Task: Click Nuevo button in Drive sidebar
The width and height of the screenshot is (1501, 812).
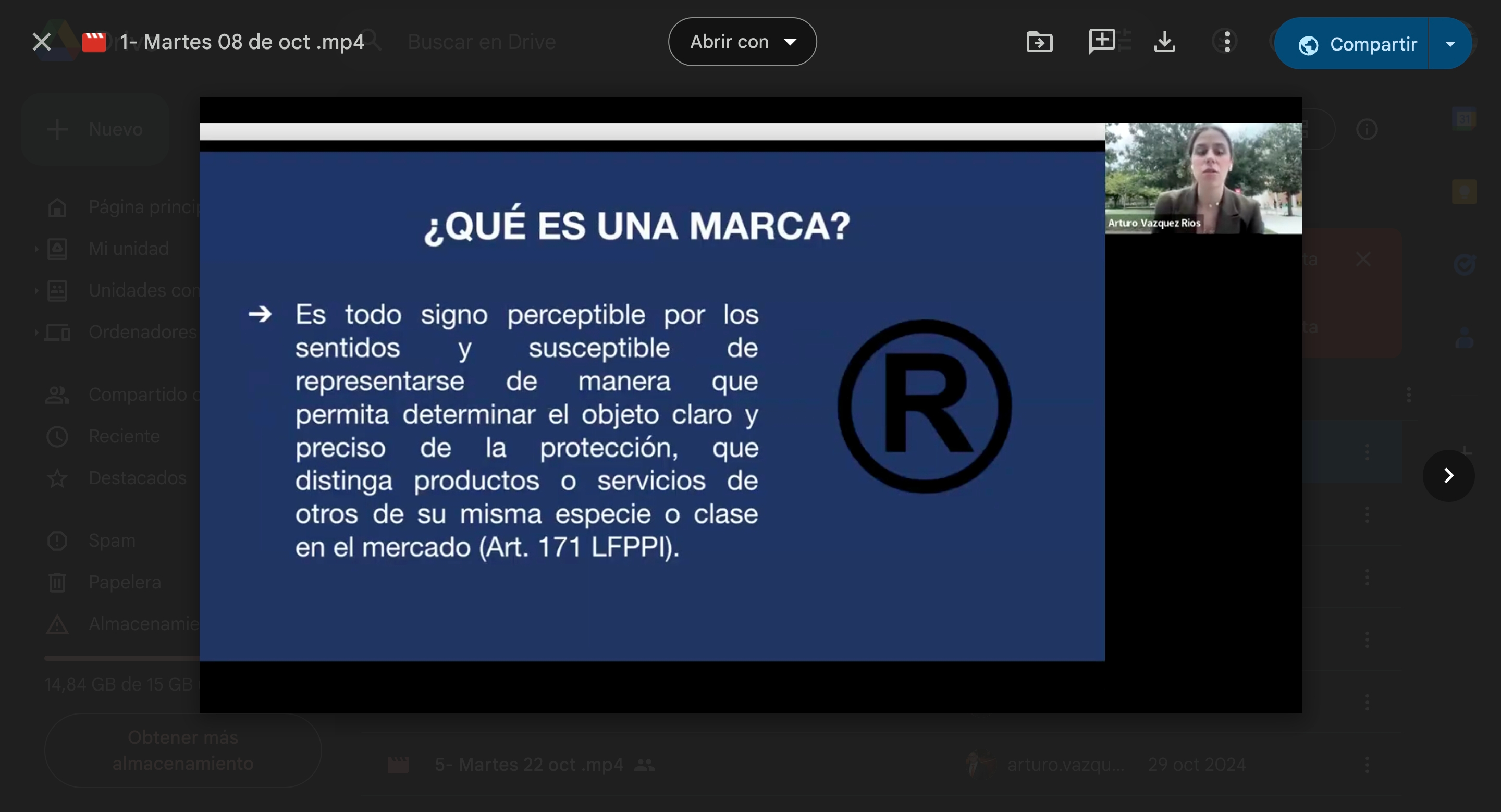Action: pyautogui.click(x=95, y=129)
